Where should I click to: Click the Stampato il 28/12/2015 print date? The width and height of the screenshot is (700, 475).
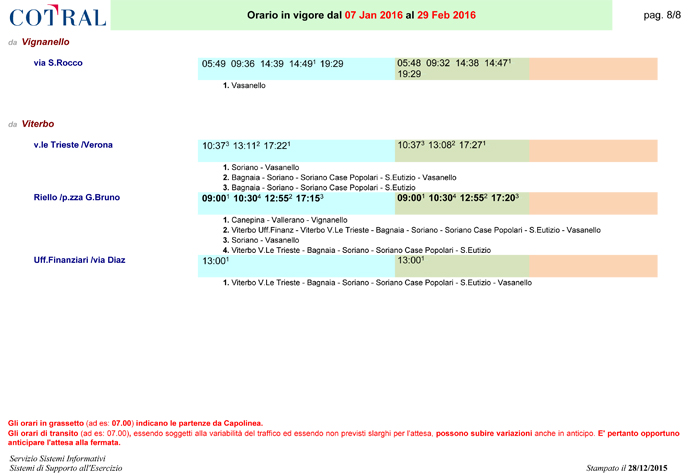coord(627,468)
